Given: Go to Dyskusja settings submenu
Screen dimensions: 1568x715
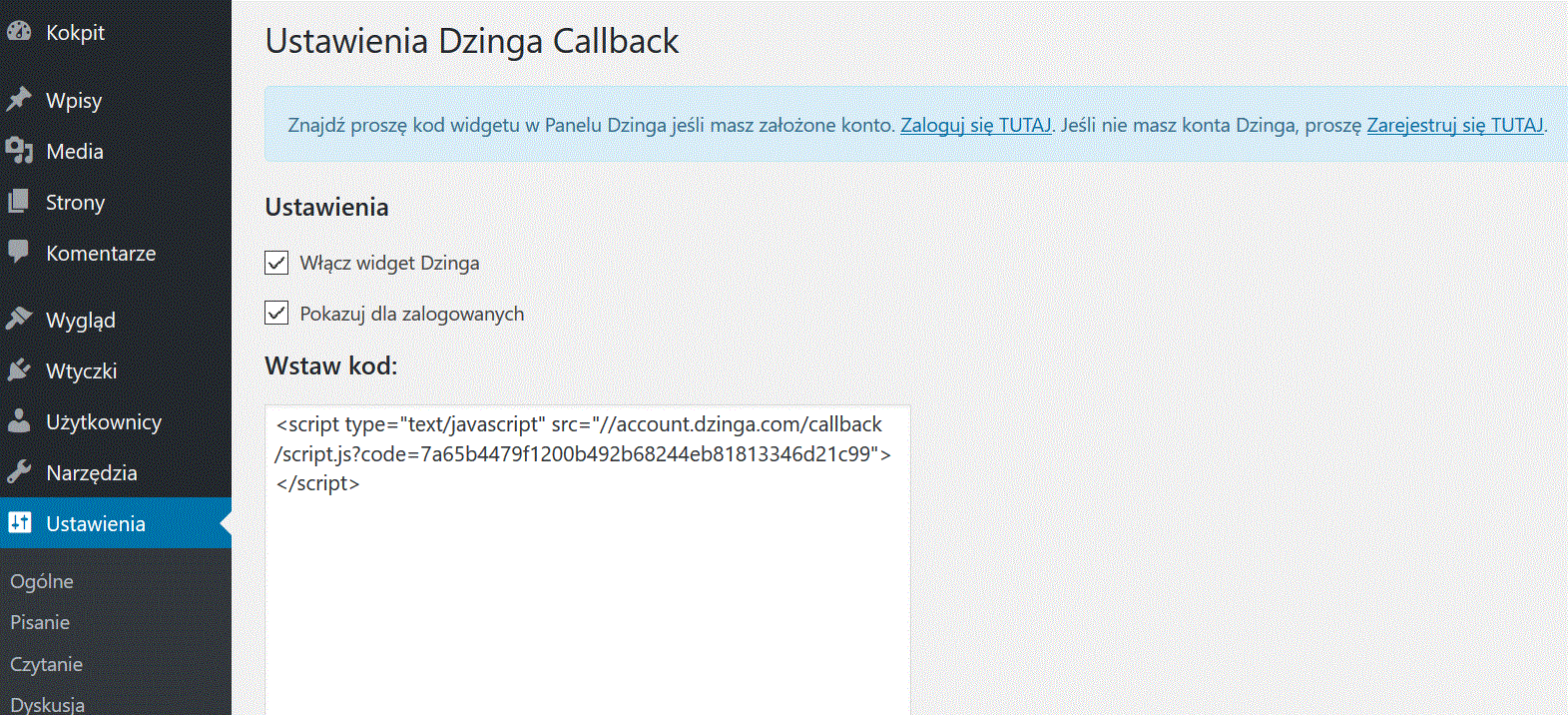Looking at the screenshot, I should click(x=47, y=704).
